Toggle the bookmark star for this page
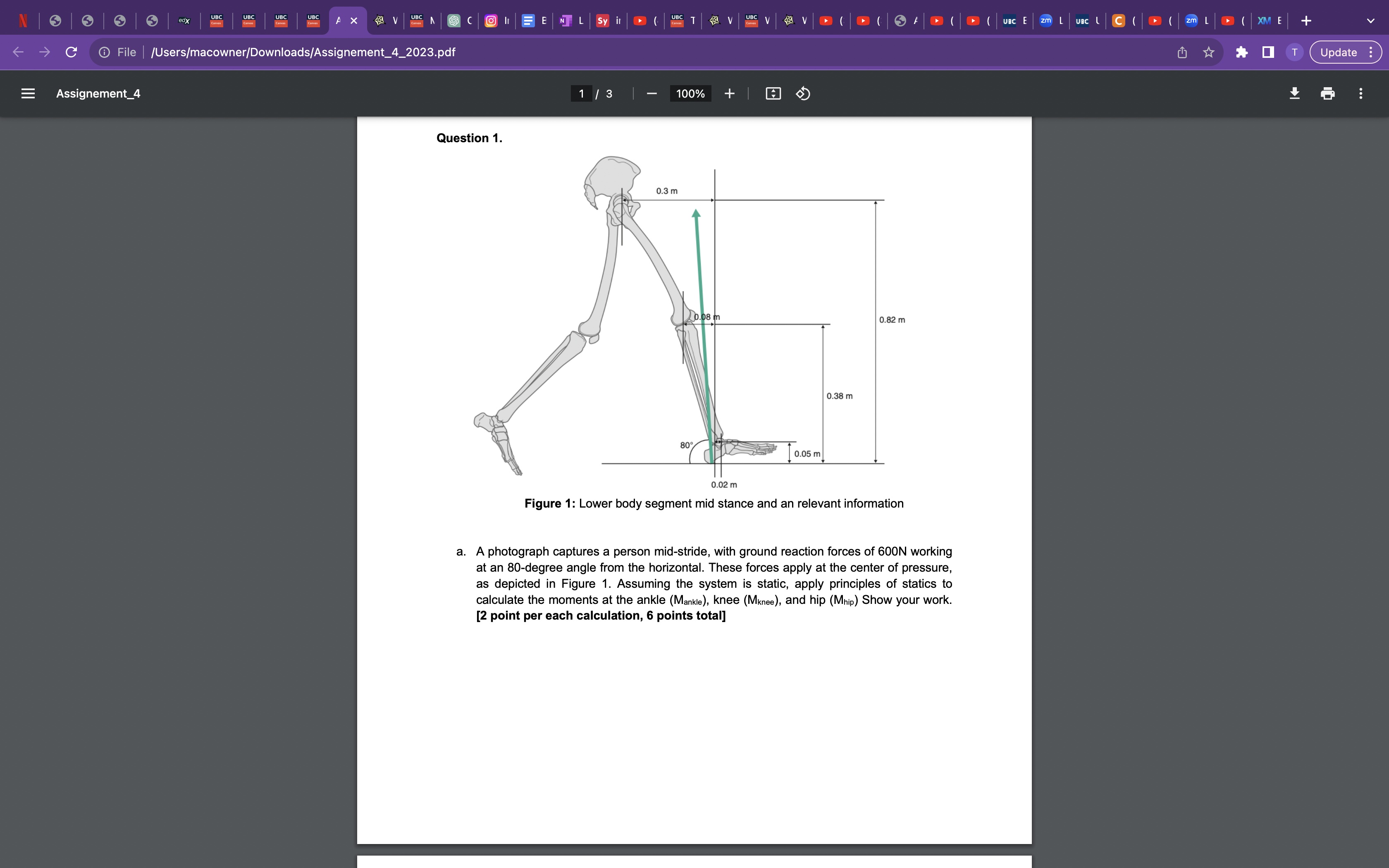Viewport: 1389px width, 868px height. pyautogui.click(x=1209, y=52)
